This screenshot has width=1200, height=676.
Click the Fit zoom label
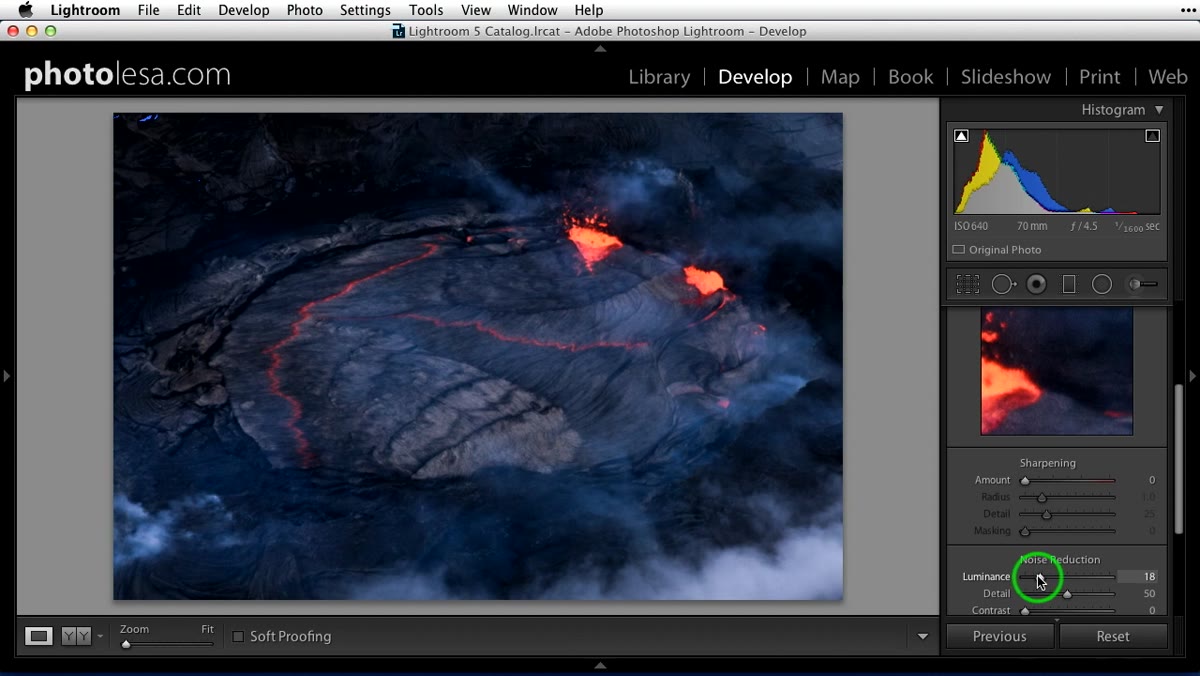pyautogui.click(x=207, y=629)
